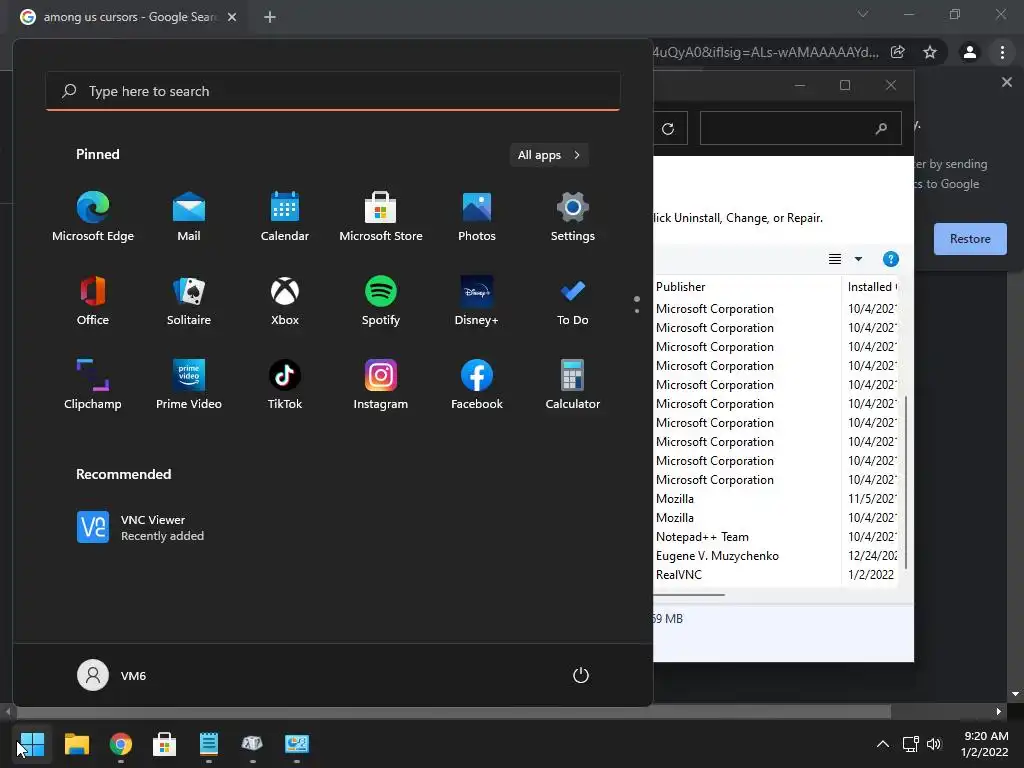Click the Start menu search box

coord(333,91)
